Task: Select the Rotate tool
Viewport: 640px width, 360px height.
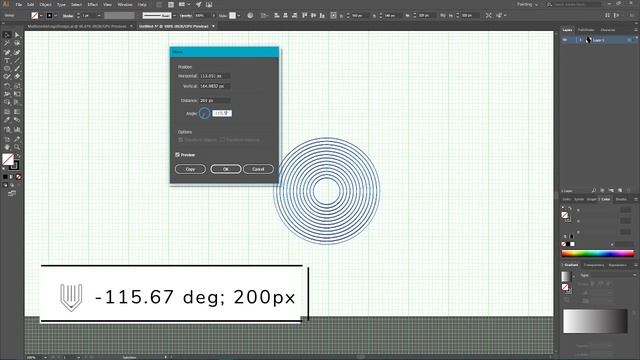Action: (x=7, y=86)
